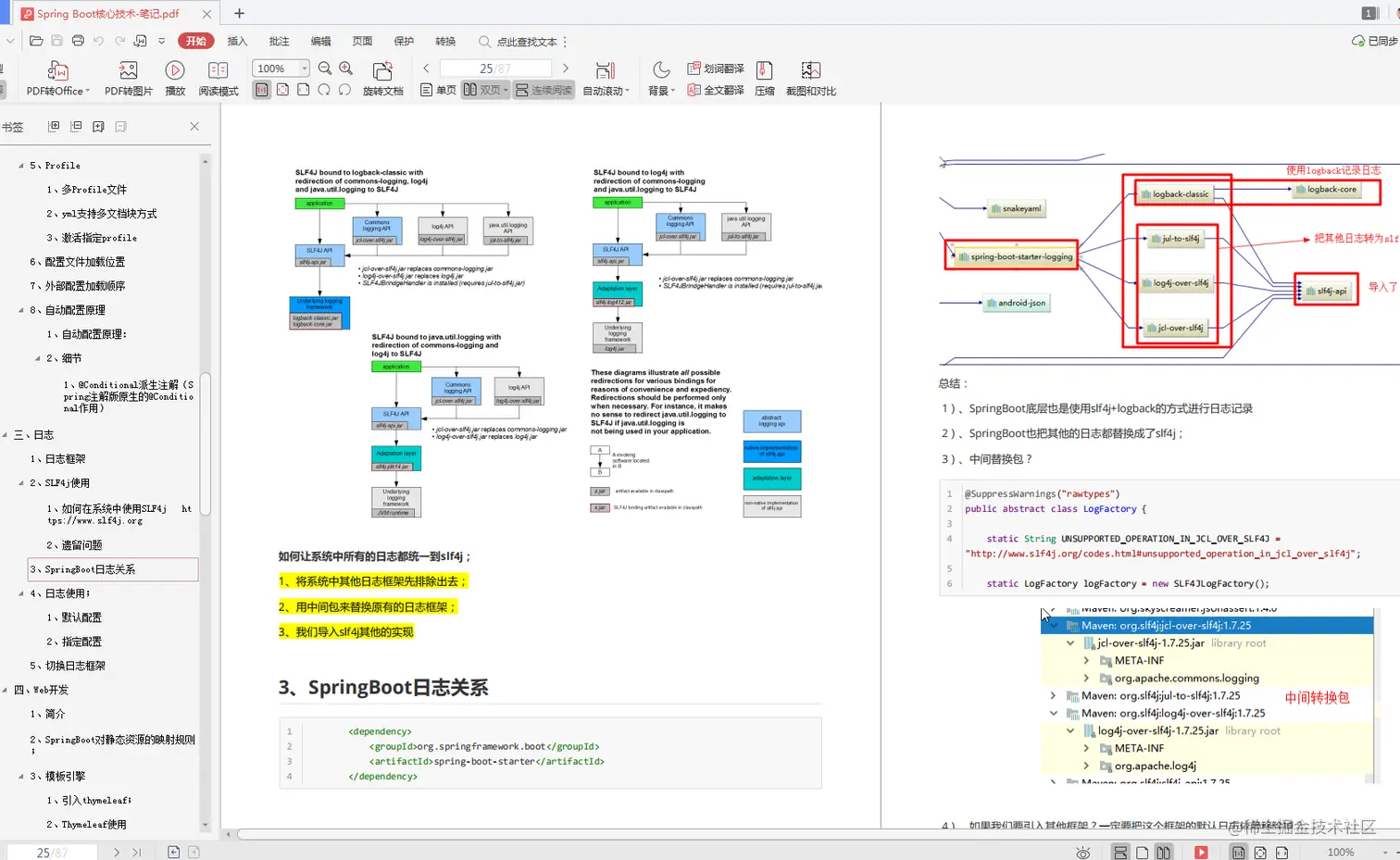The width and height of the screenshot is (1400, 860).
Task: Enter 阅读模式 reading mode
Action: click(218, 78)
